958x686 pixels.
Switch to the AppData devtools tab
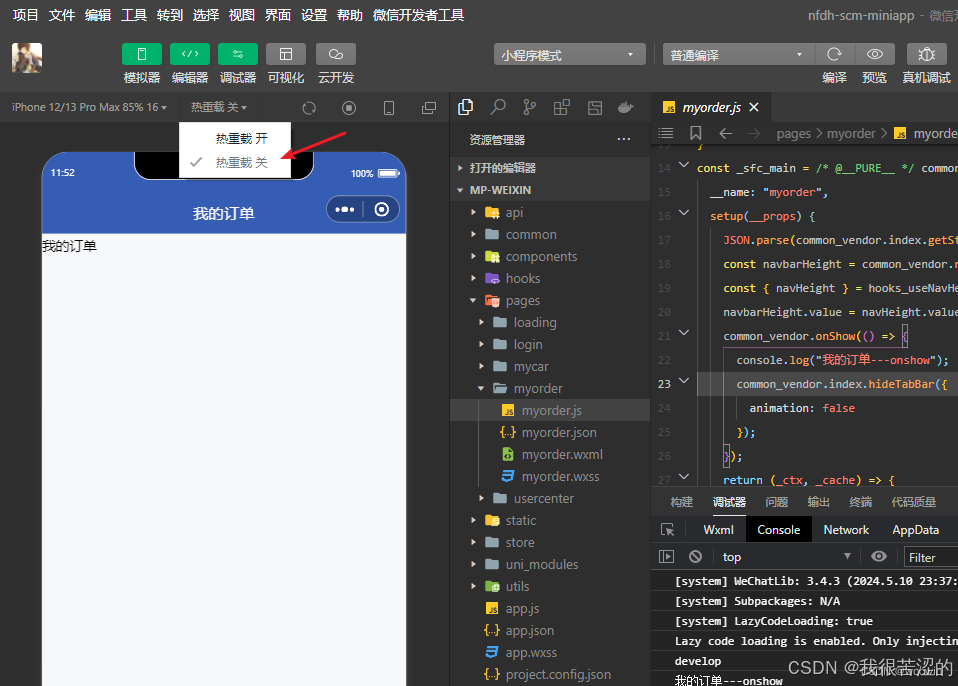[915, 530]
